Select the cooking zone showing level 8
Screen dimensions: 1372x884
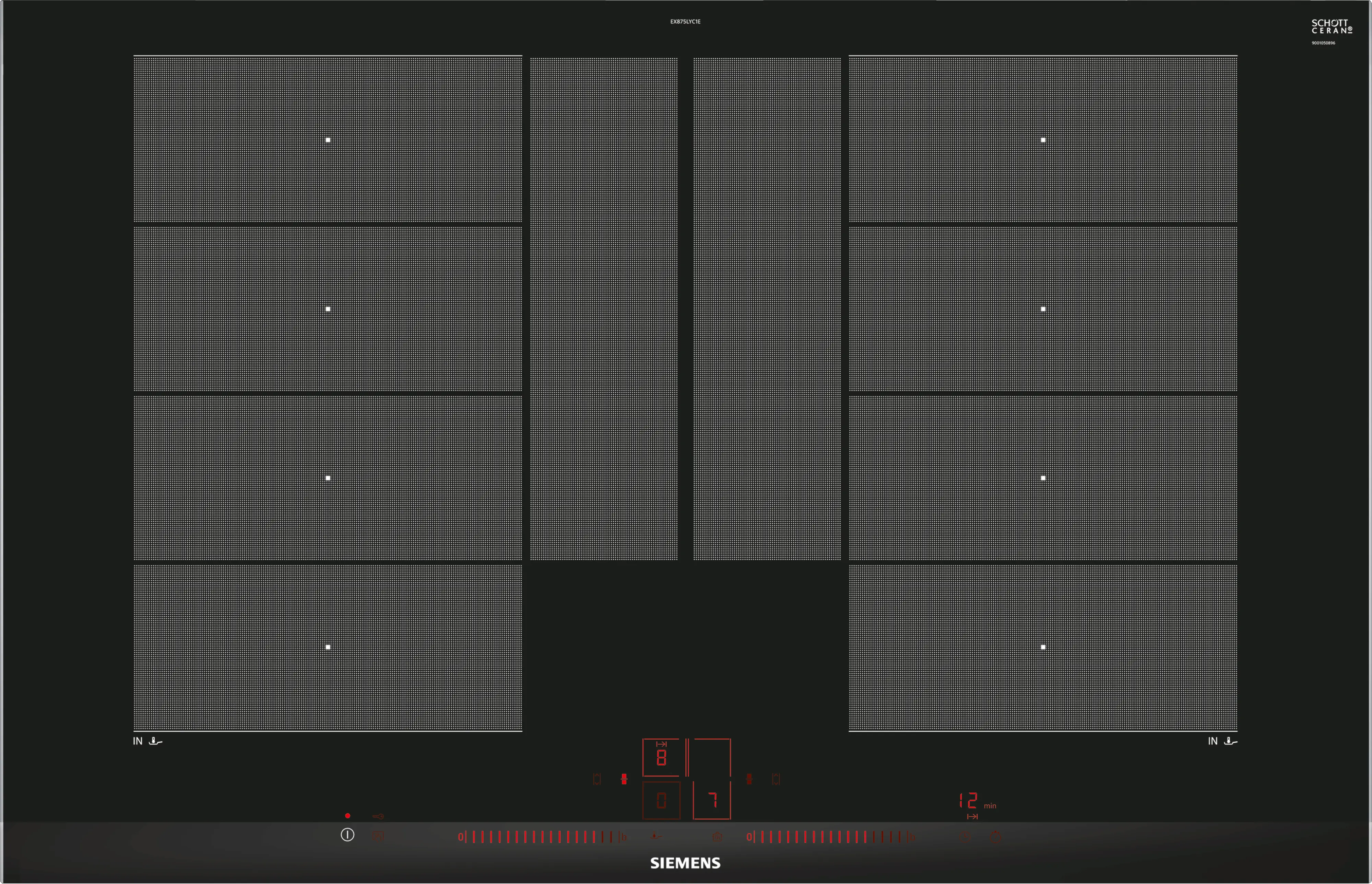(661, 758)
